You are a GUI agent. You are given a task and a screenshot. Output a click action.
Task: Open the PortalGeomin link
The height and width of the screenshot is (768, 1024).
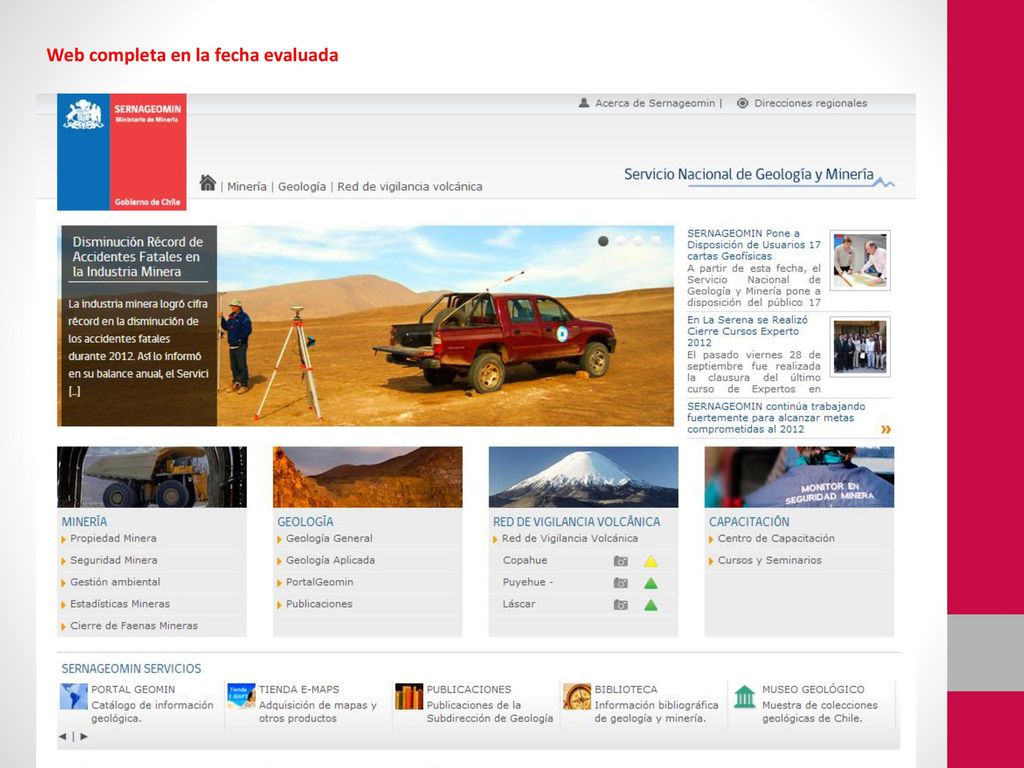tap(319, 582)
